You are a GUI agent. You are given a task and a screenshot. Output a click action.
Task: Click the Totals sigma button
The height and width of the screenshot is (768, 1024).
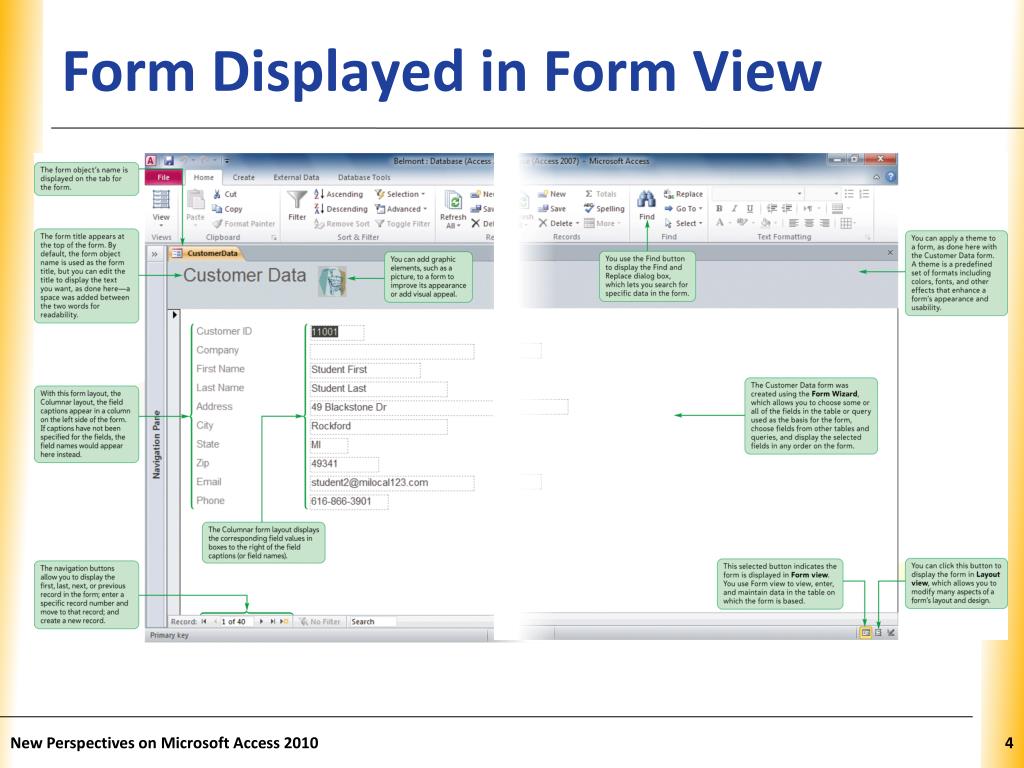click(x=600, y=194)
